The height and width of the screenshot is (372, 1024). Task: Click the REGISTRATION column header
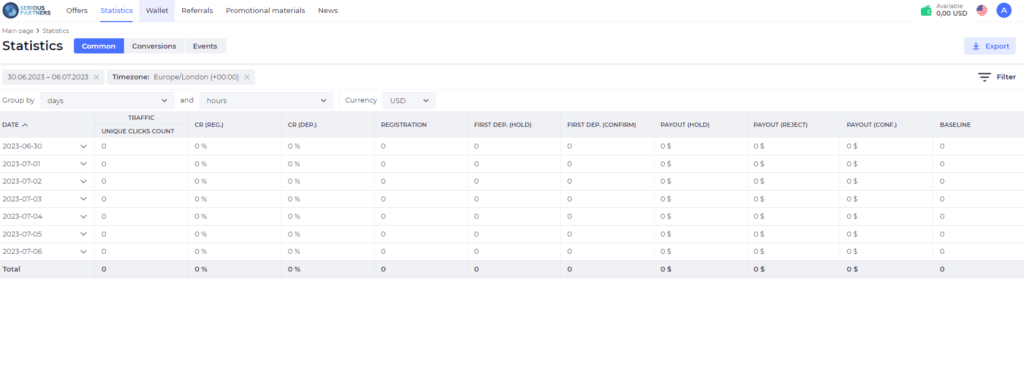404,125
